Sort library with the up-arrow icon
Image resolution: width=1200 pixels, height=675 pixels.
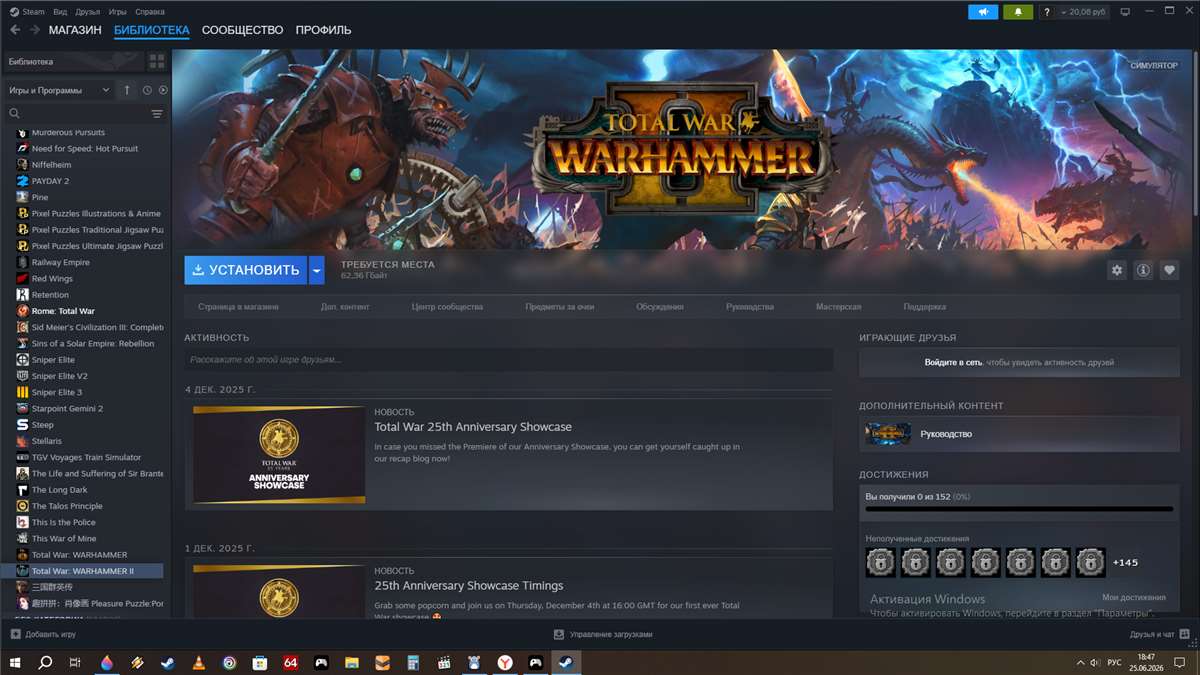(x=127, y=90)
